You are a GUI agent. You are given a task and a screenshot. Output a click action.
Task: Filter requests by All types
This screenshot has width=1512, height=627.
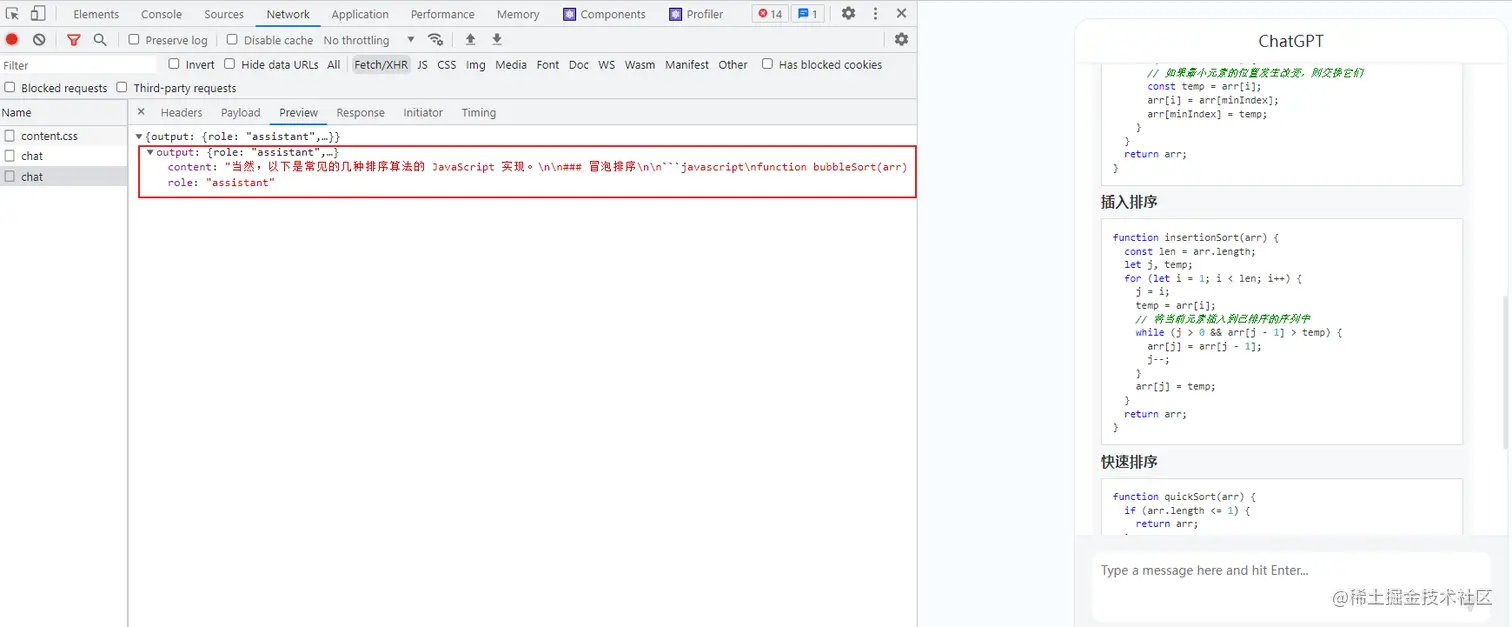tap(334, 64)
